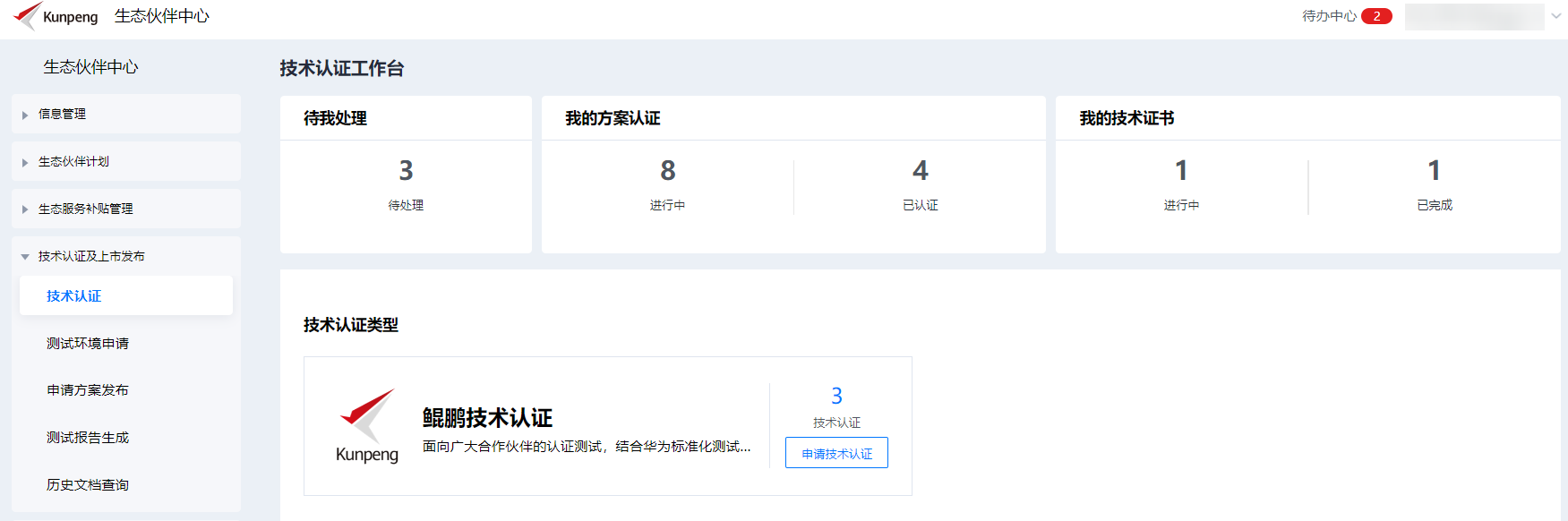
Task: Click the 我的方案认证 card heading
Action: tap(613, 118)
